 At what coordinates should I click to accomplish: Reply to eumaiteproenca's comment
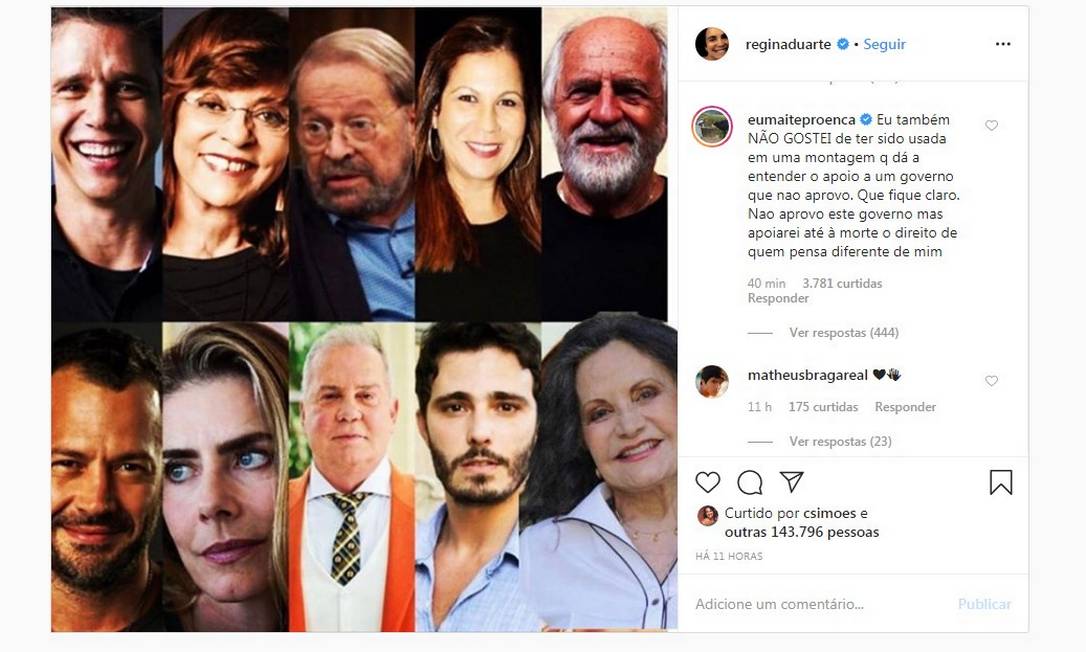pos(778,299)
